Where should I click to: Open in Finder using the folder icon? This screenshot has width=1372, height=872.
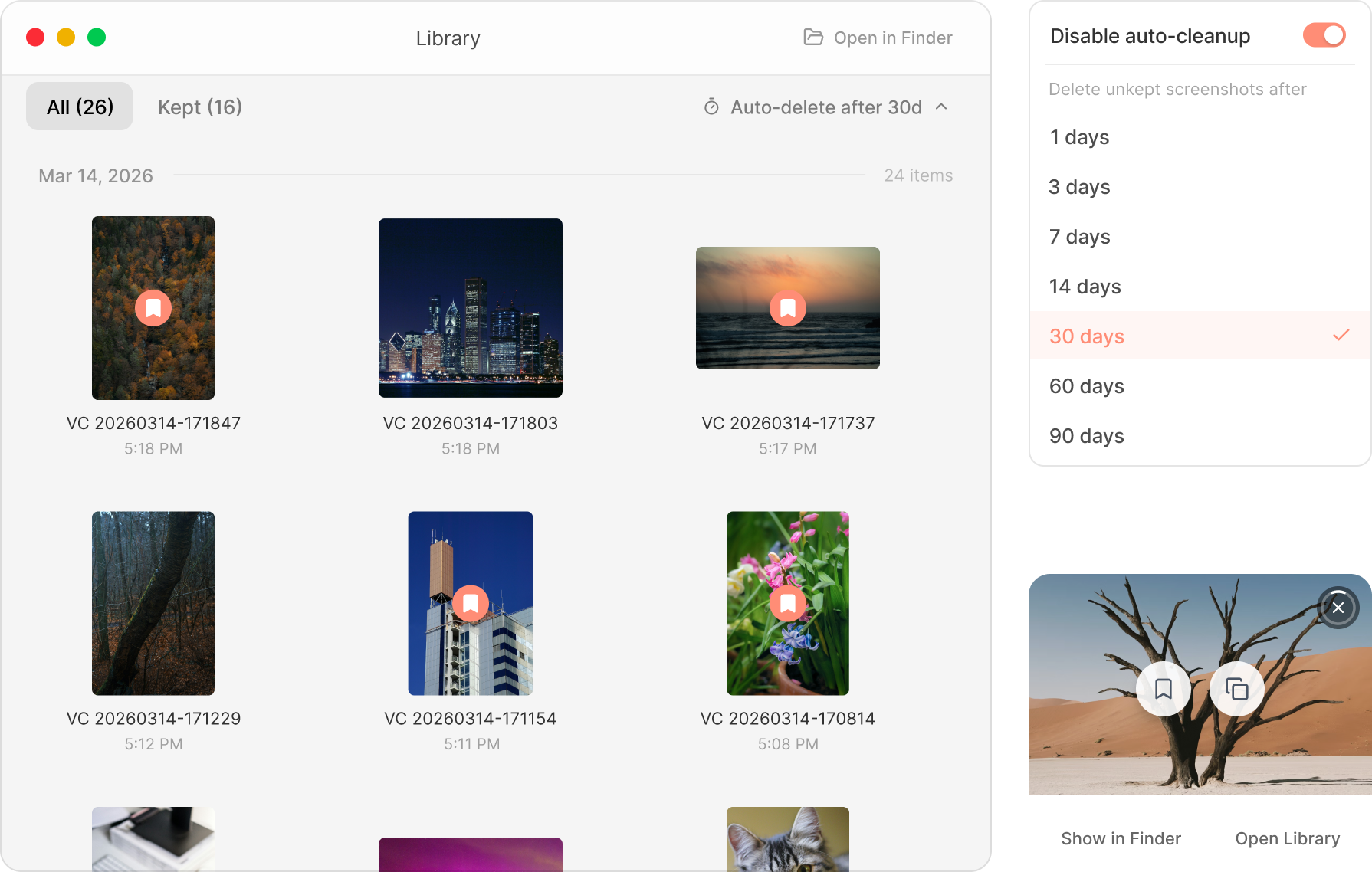click(x=812, y=37)
